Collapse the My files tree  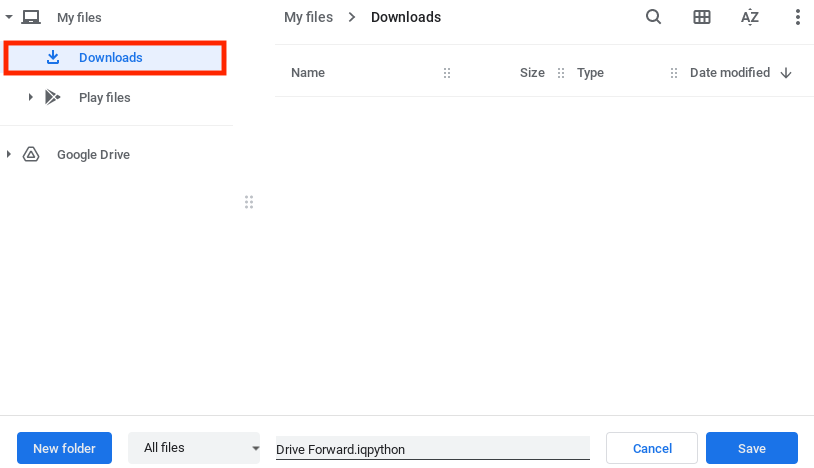click(9, 17)
